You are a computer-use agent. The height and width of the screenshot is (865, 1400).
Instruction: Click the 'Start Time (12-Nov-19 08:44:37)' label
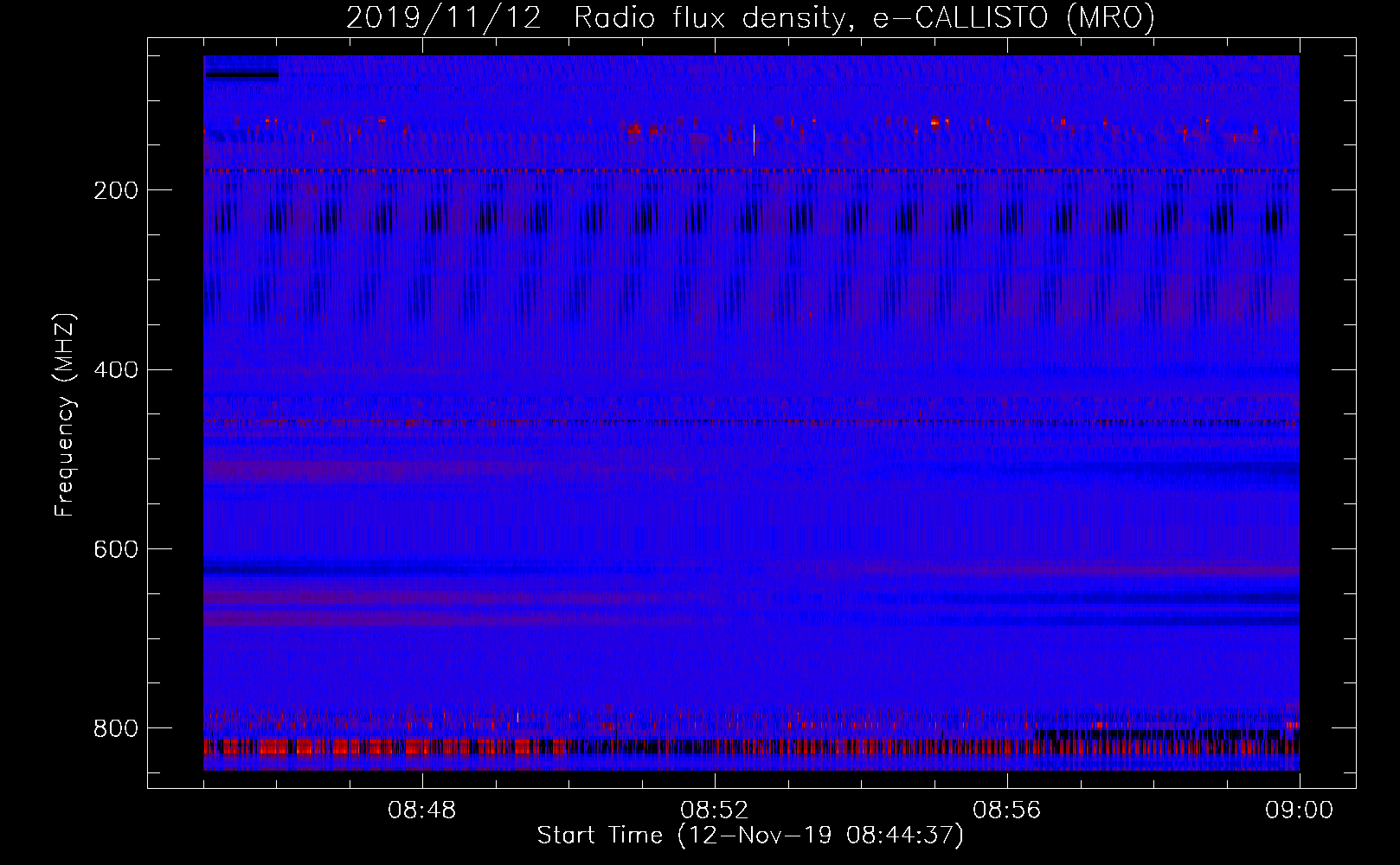(750, 836)
